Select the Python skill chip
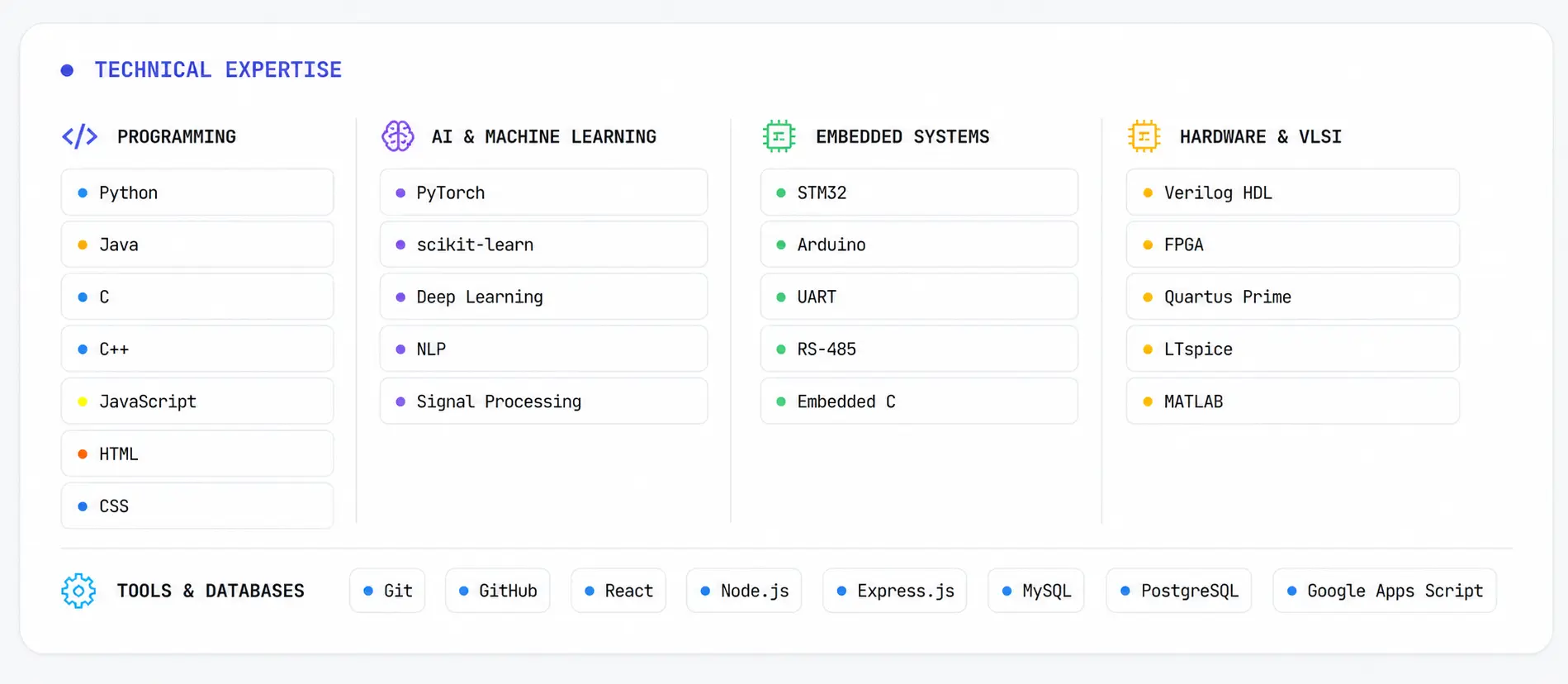The height and width of the screenshot is (684, 1568). (197, 192)
